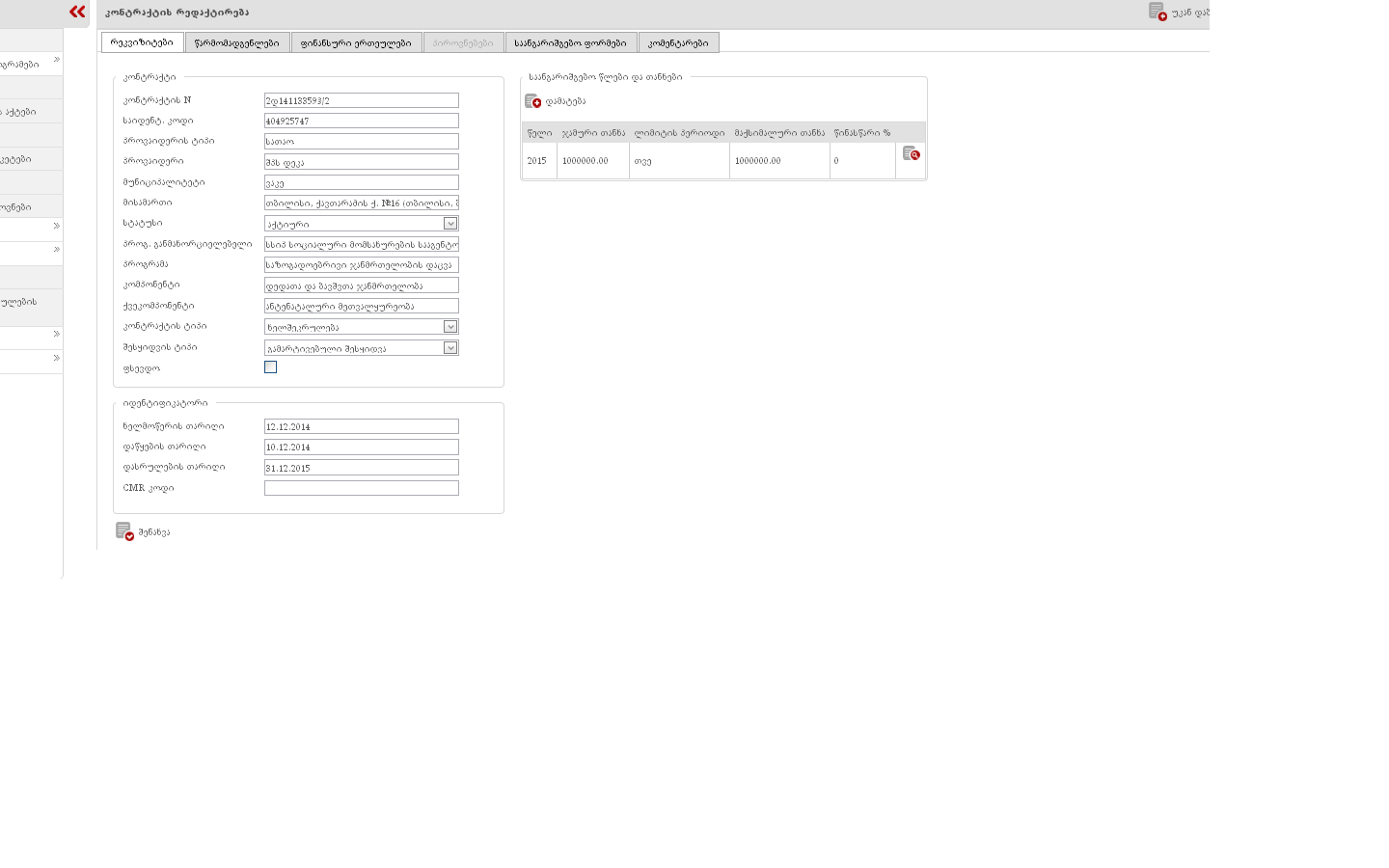Open the კომენტარები tab
Viewport: 1389px width, 868px height.
[x=678, y=42]
